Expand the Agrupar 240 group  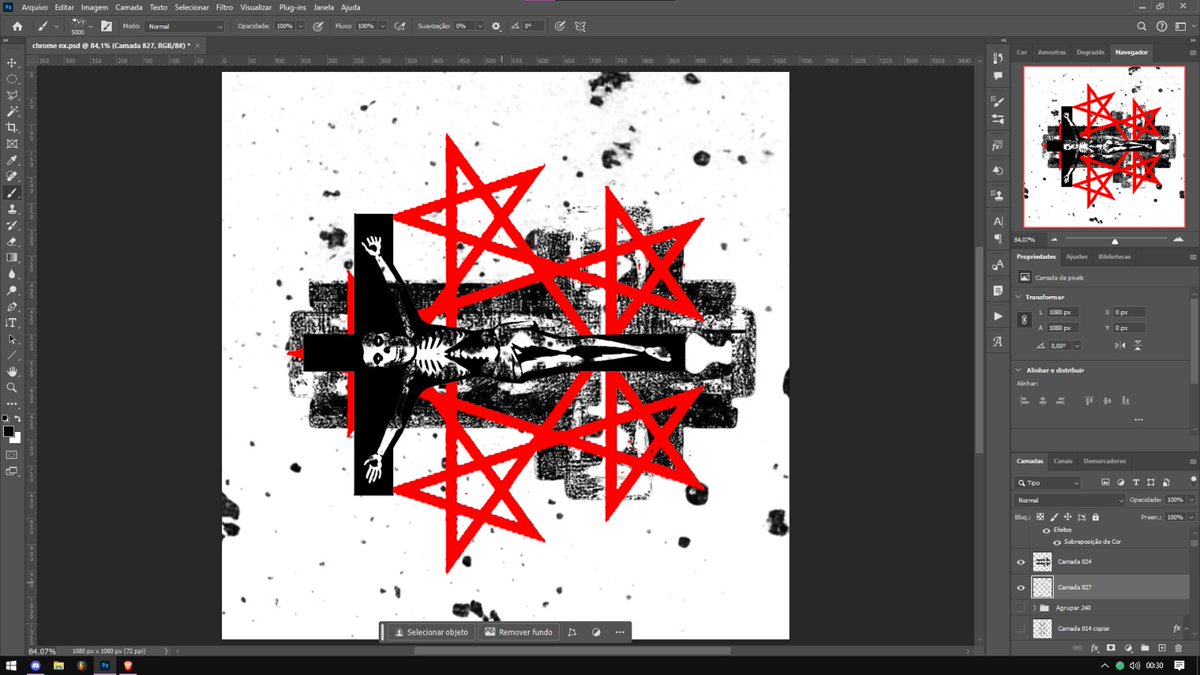click(x=1034, y=607)
